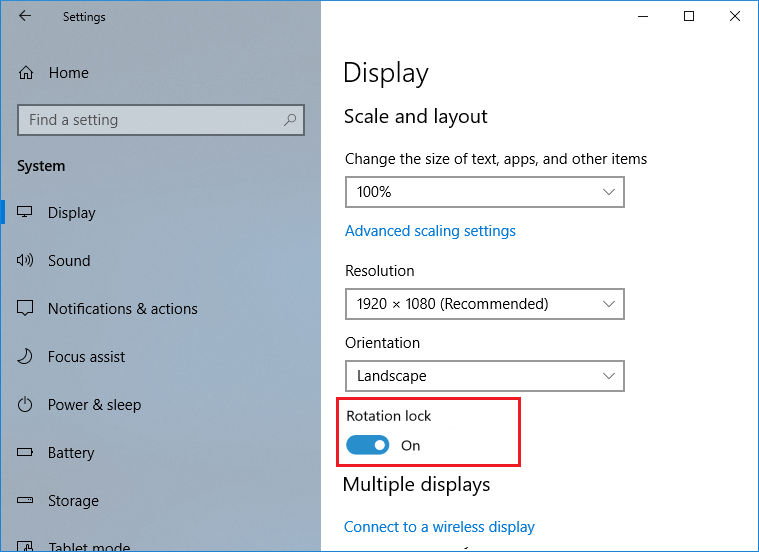The image size is (759, 552).
Task: Click the Find a setting field
Action: click(x=150, y=120)
